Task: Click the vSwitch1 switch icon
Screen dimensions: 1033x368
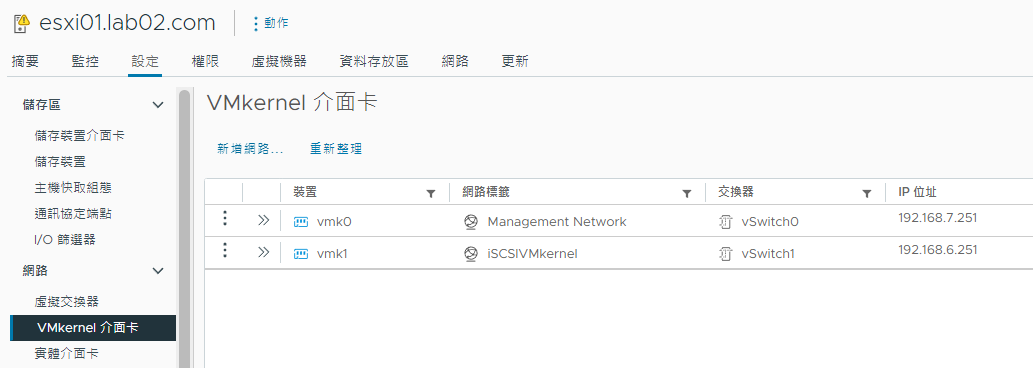Action: pos(725,254)
